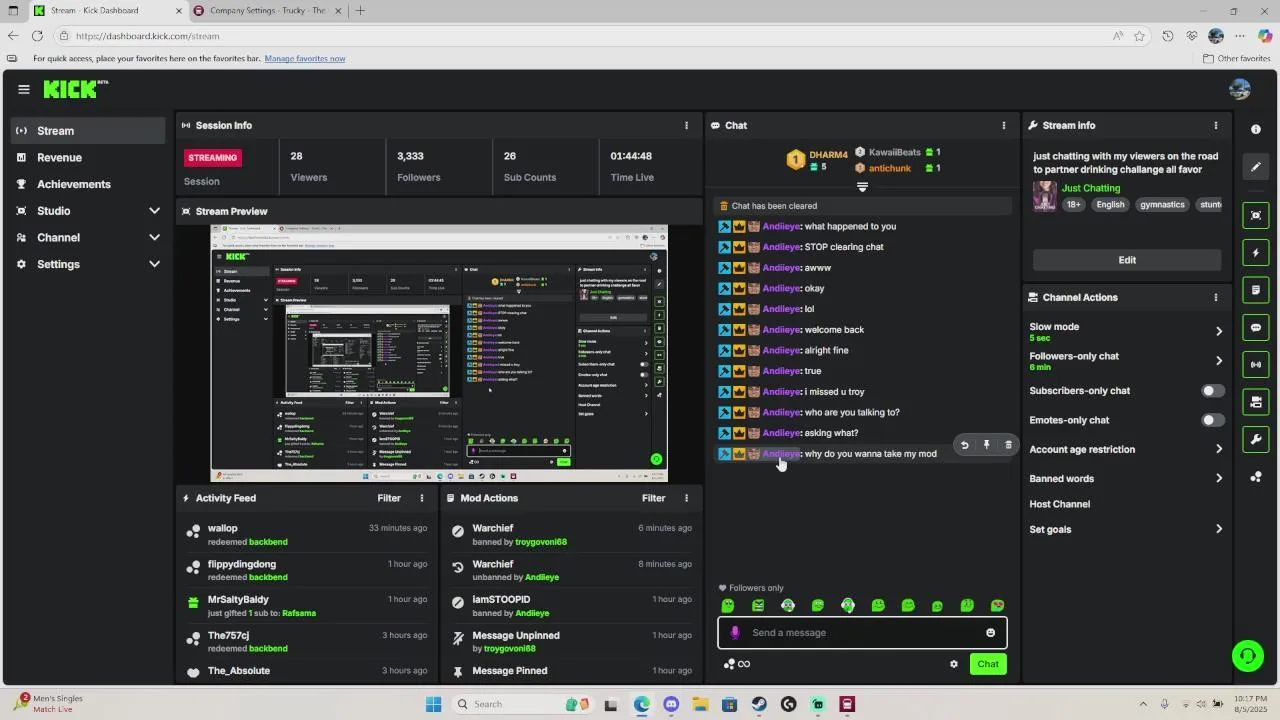The width and height of the screenshot is (1280, 720).
Task: Open Session Info three-dot options
Action: point(686,126)
